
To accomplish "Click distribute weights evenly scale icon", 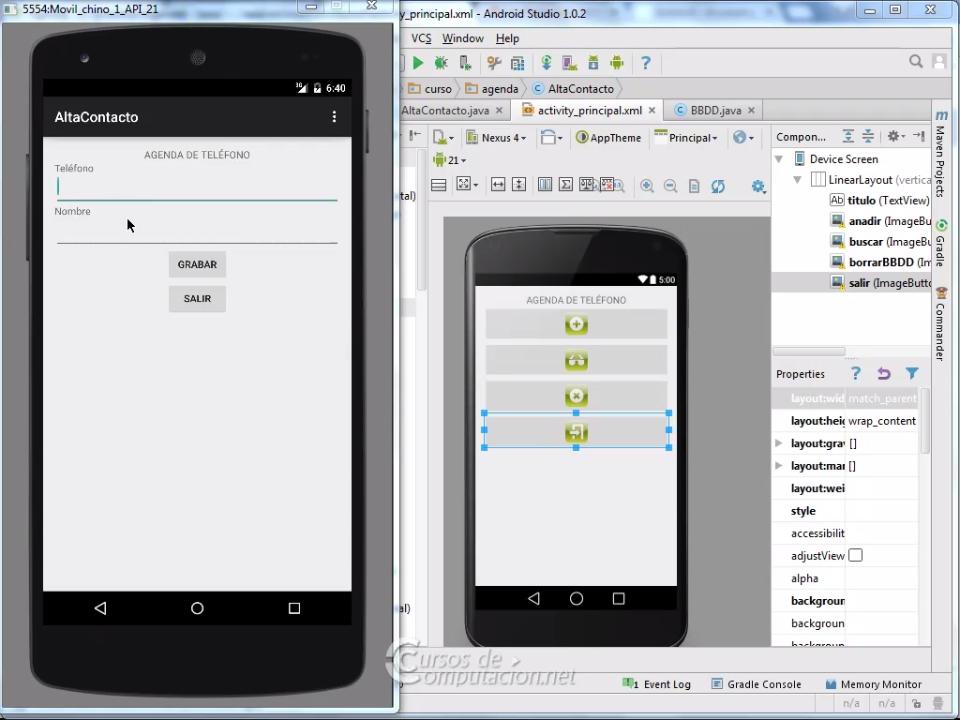I will 587,184.
